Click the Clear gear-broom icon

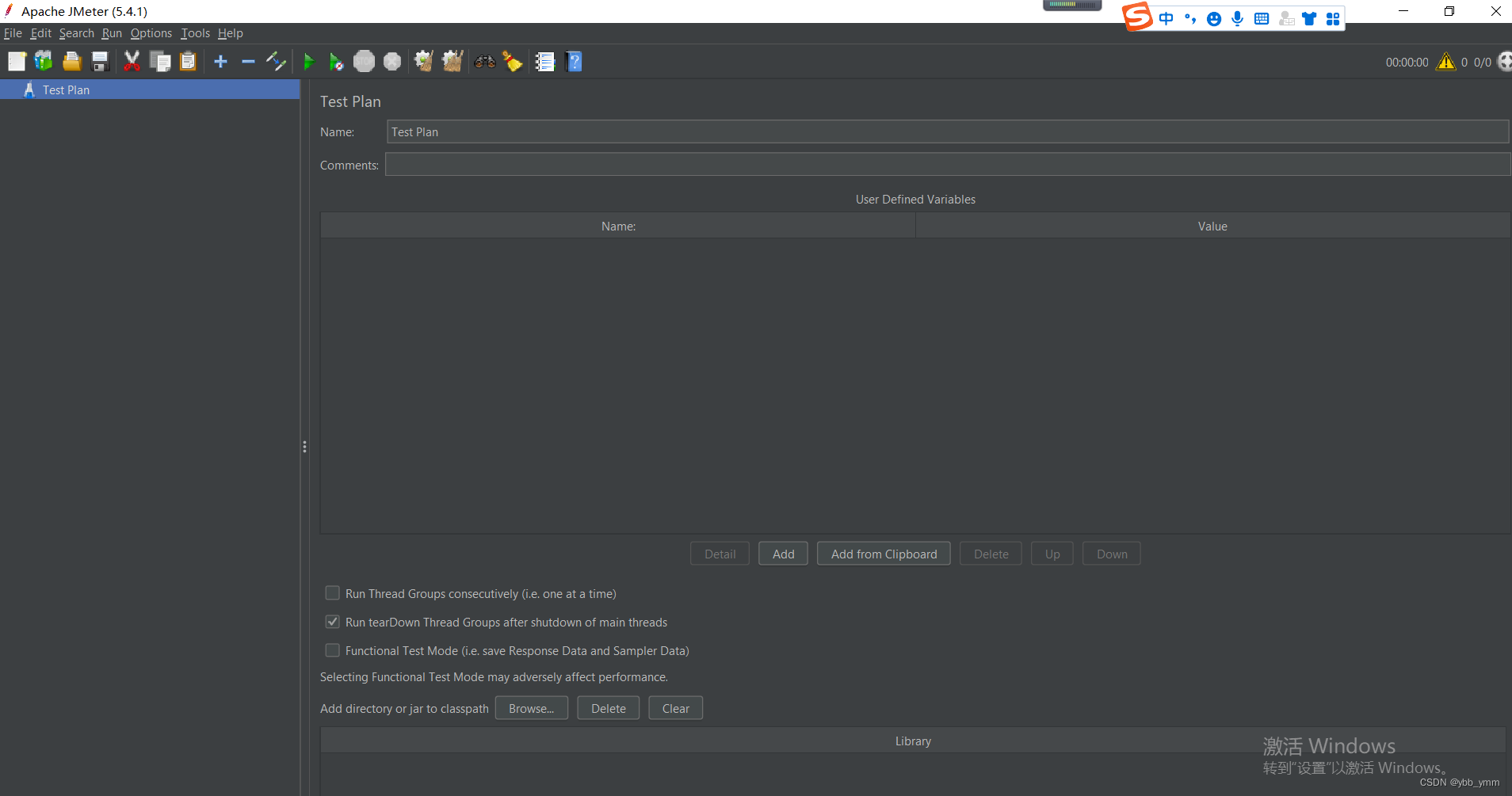(424, 62)
